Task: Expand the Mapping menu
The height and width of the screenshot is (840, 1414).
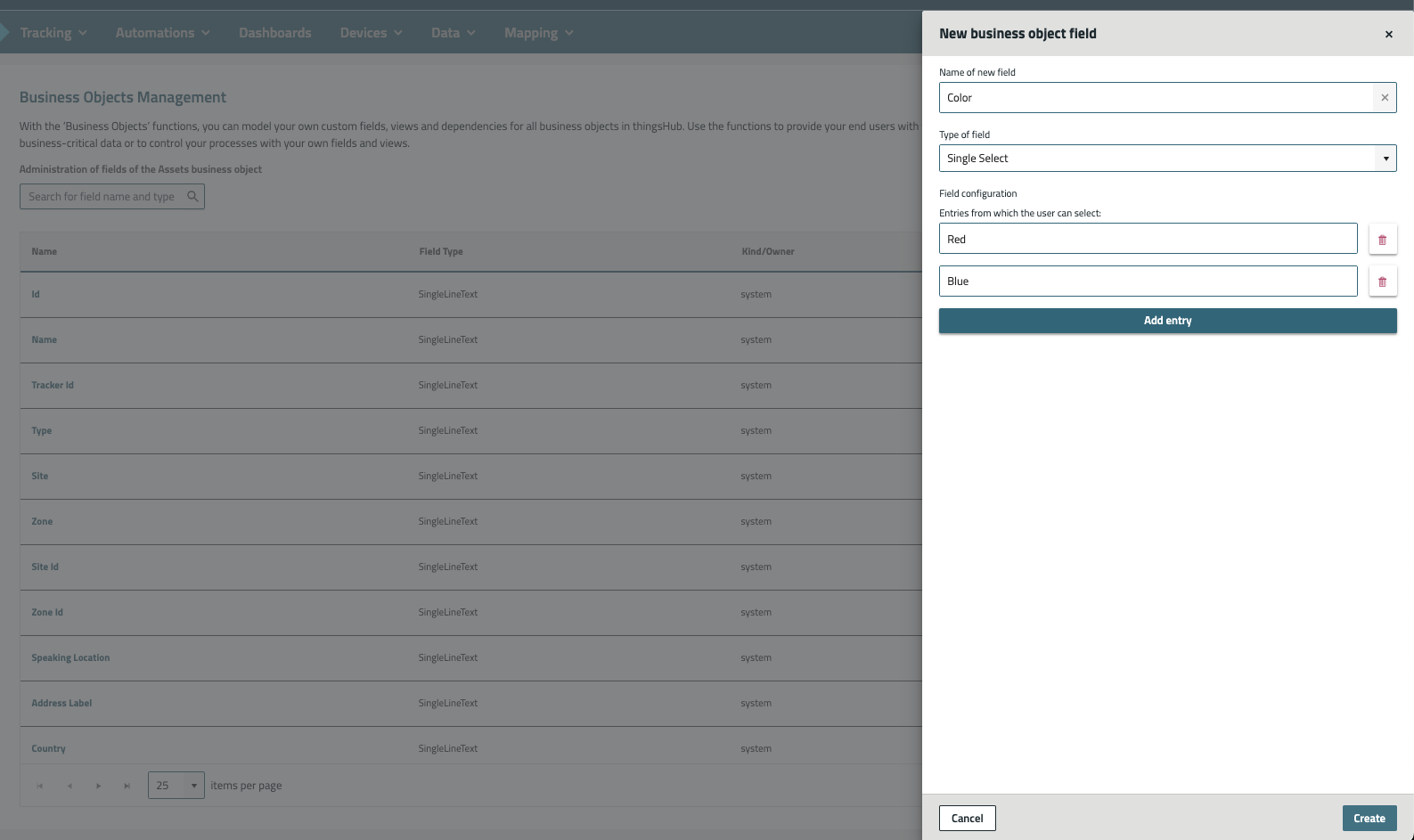Action: pyautogui.click(x=538, y=33)
